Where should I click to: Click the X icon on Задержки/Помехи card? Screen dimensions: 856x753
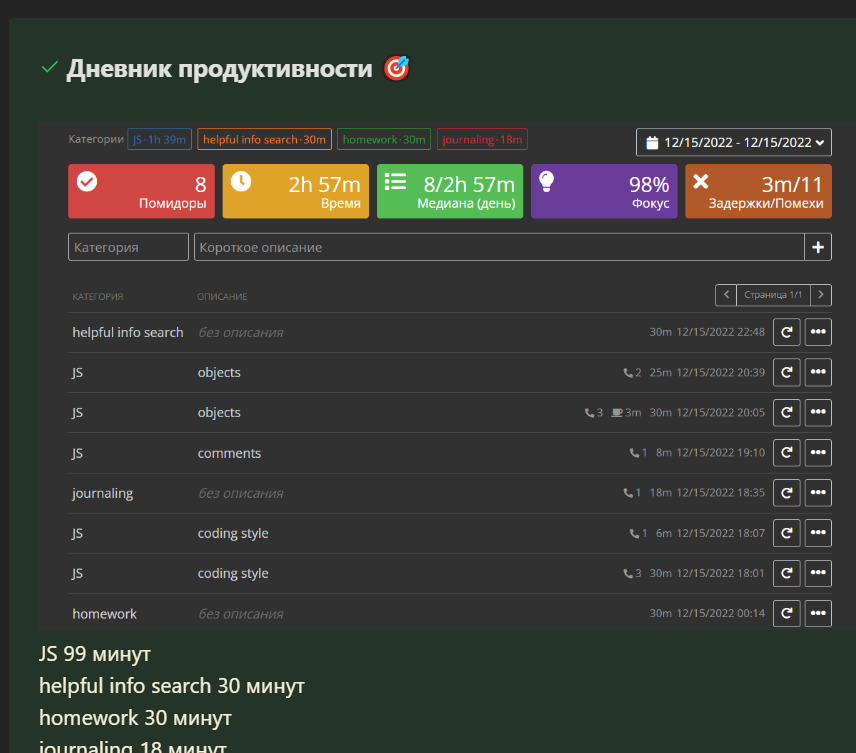point(700,181)
